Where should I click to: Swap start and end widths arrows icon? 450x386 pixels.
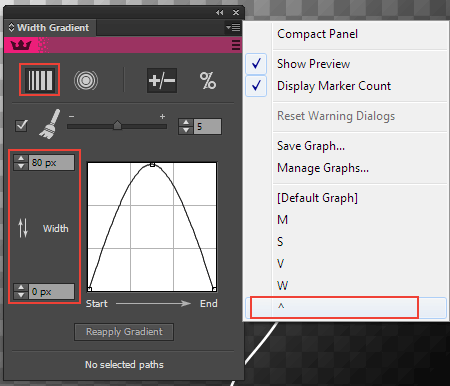pyautogui.click(x=23, y=228)
